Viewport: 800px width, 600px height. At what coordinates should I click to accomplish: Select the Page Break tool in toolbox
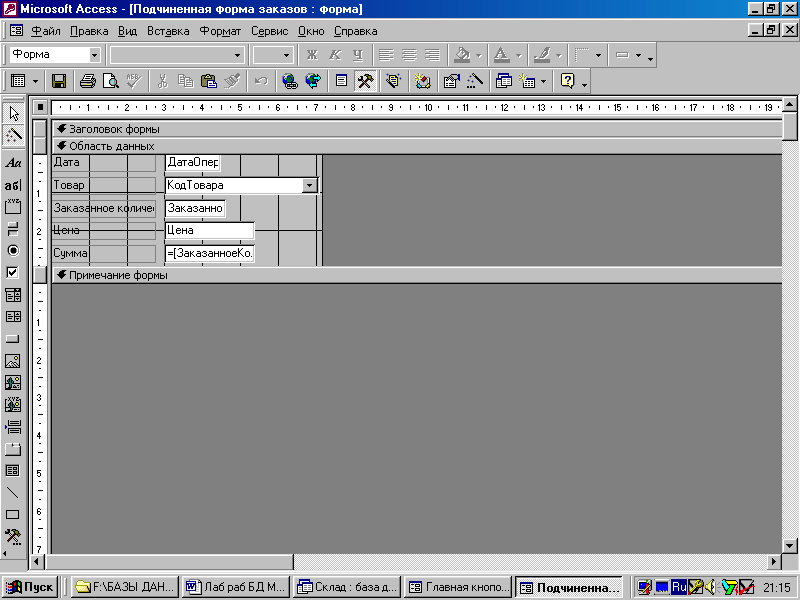(13, 427)
